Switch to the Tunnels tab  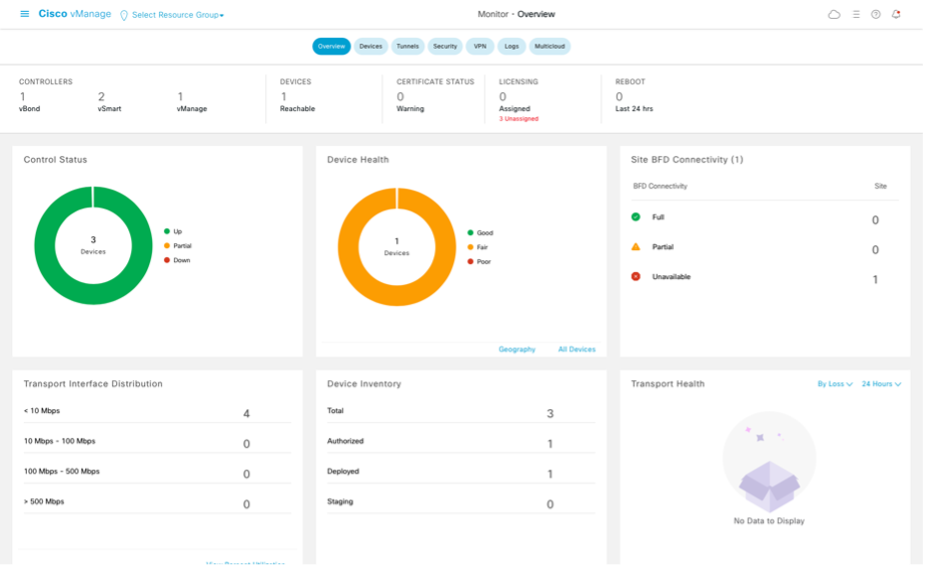click(407, 46)
